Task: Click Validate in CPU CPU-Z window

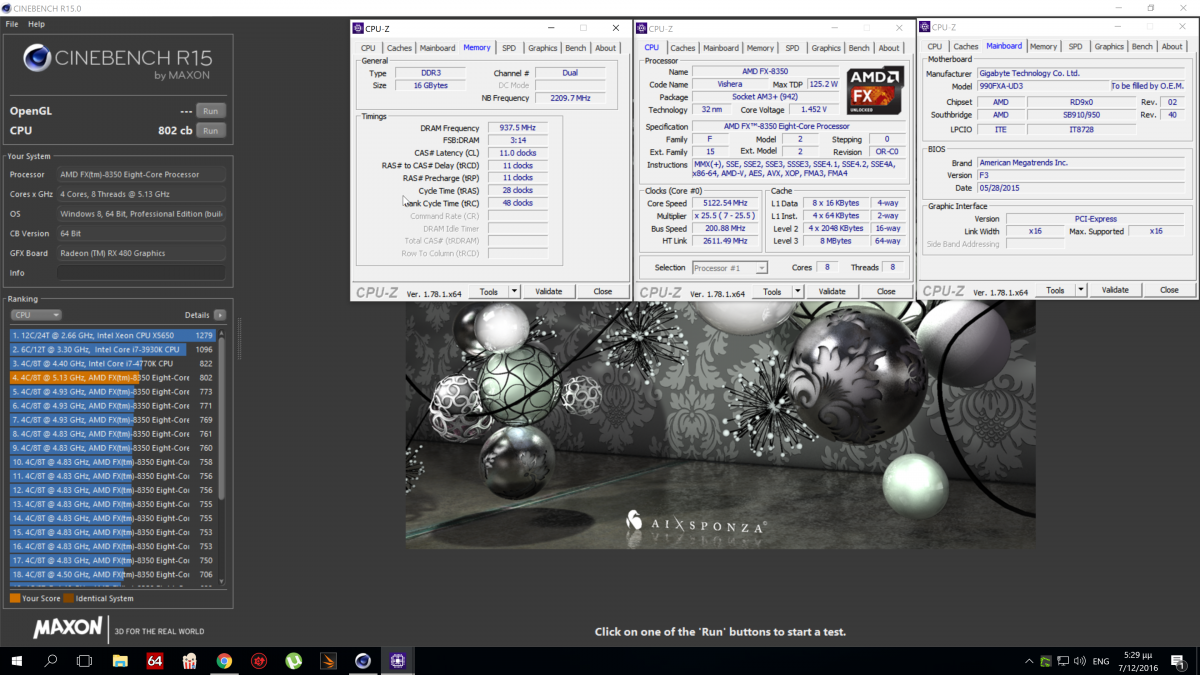Action: coord(832,292)
